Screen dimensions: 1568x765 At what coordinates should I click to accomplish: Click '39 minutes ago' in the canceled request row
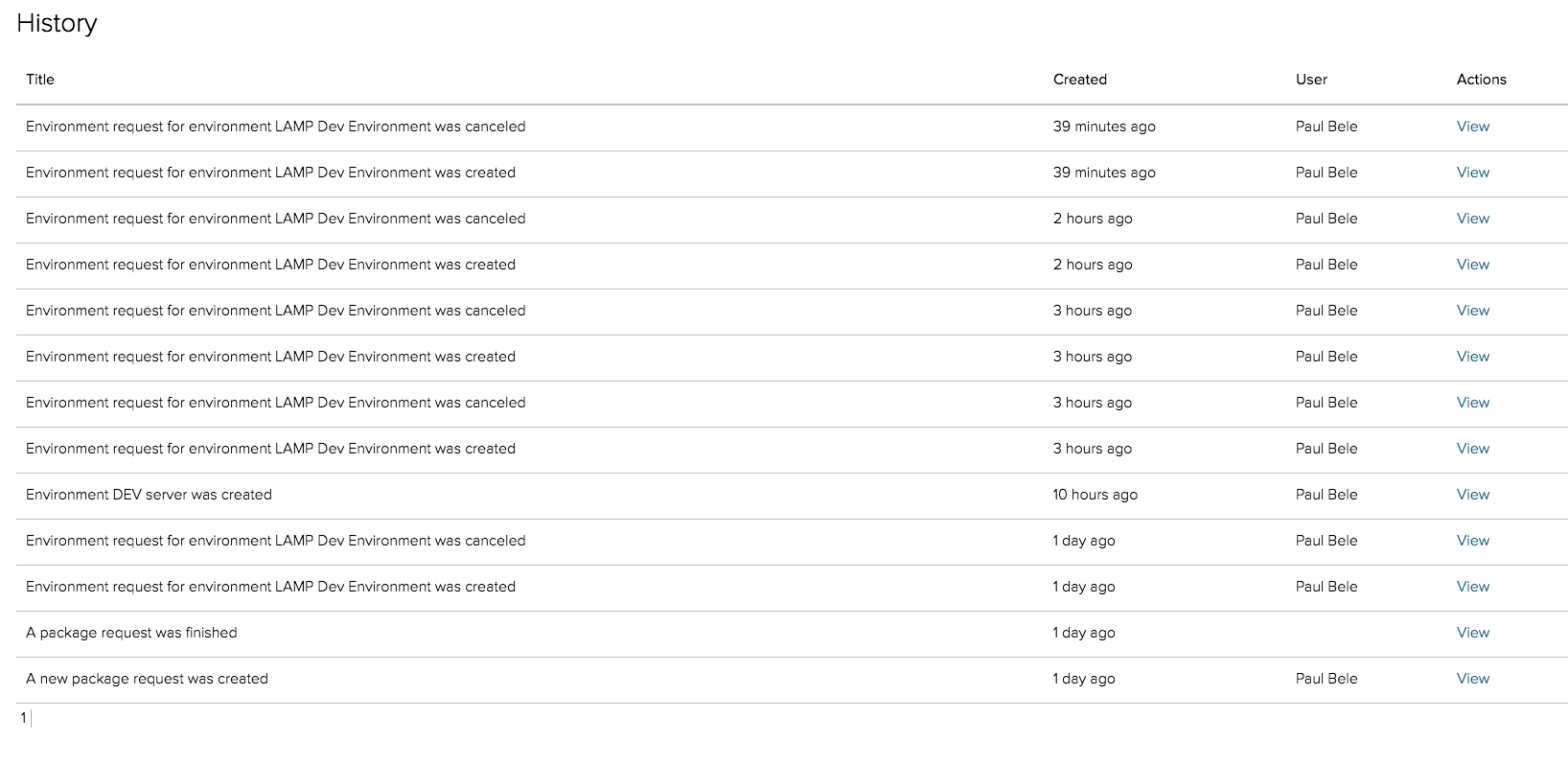(x=1104, y=127)
